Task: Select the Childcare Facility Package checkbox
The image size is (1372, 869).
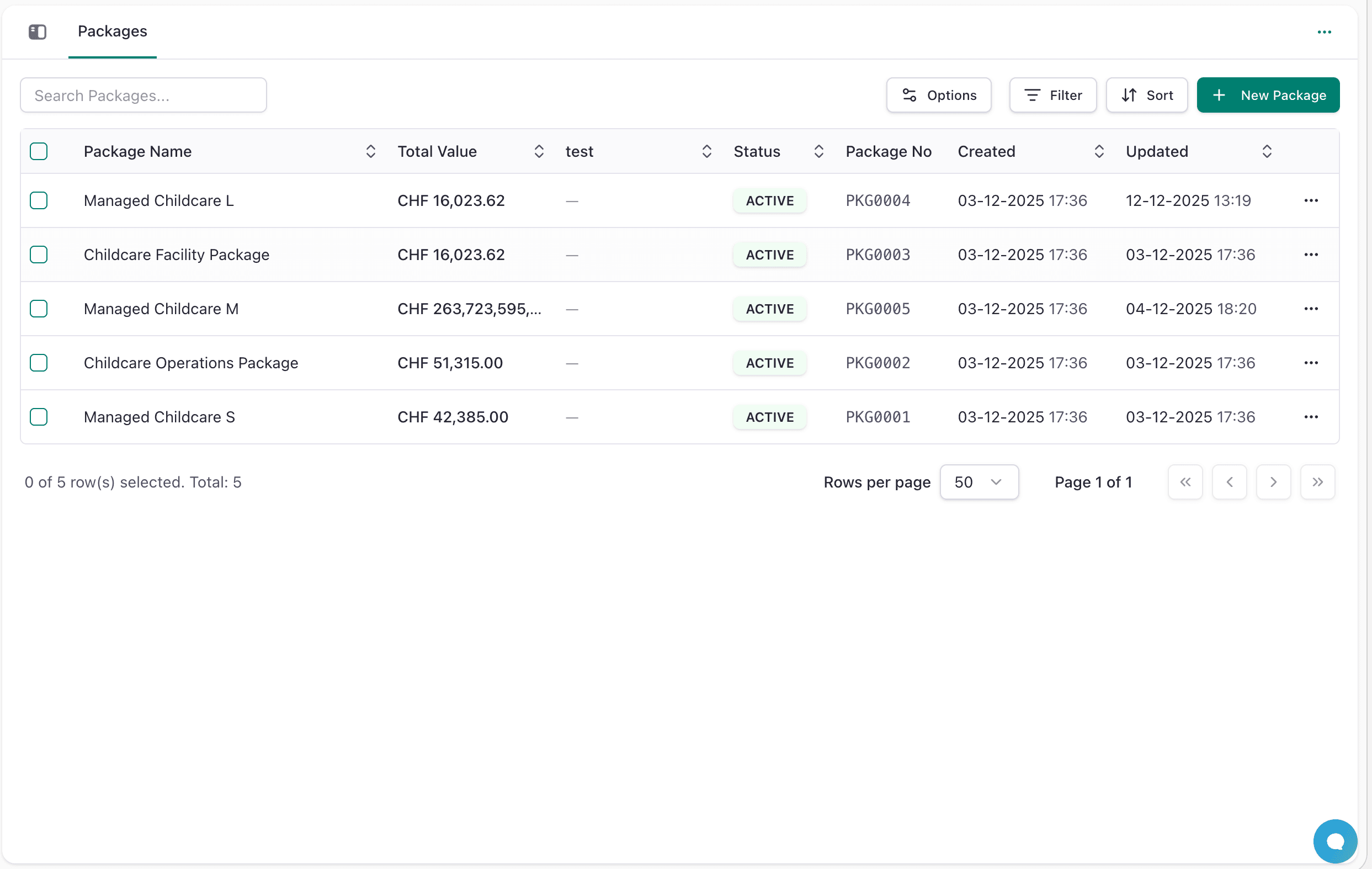Action: point(39,255)
